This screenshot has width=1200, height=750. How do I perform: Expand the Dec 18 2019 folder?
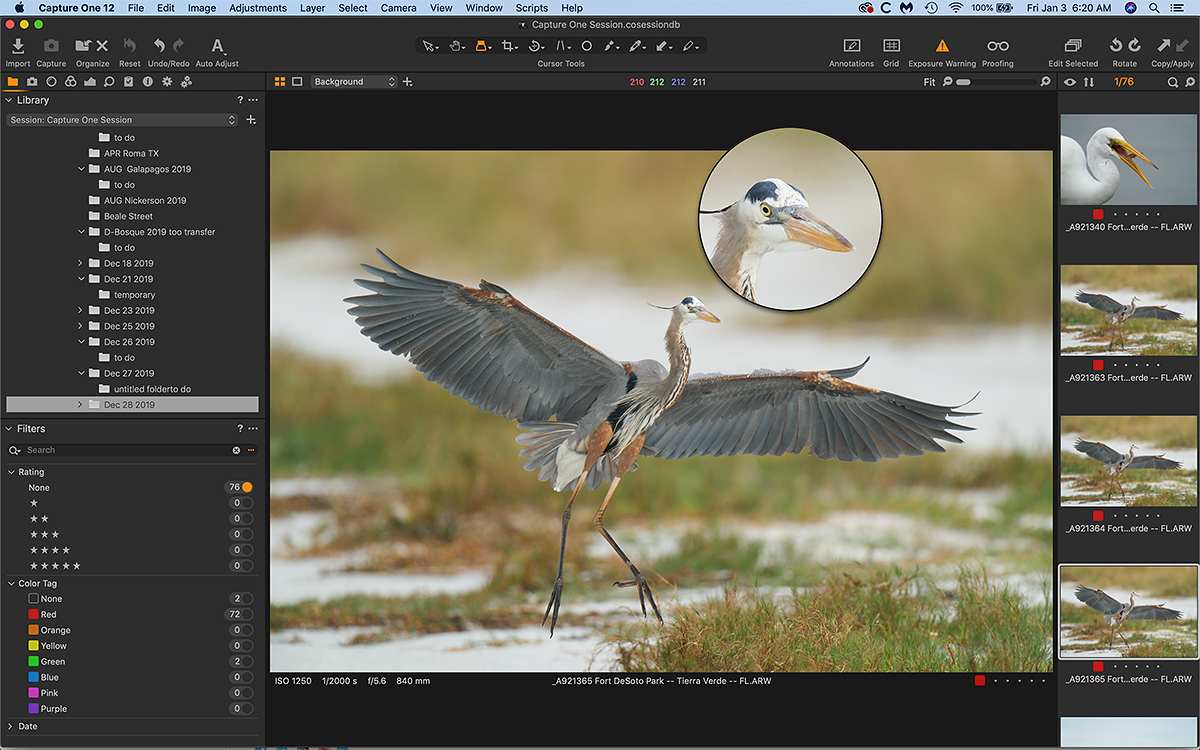[81, 263]
